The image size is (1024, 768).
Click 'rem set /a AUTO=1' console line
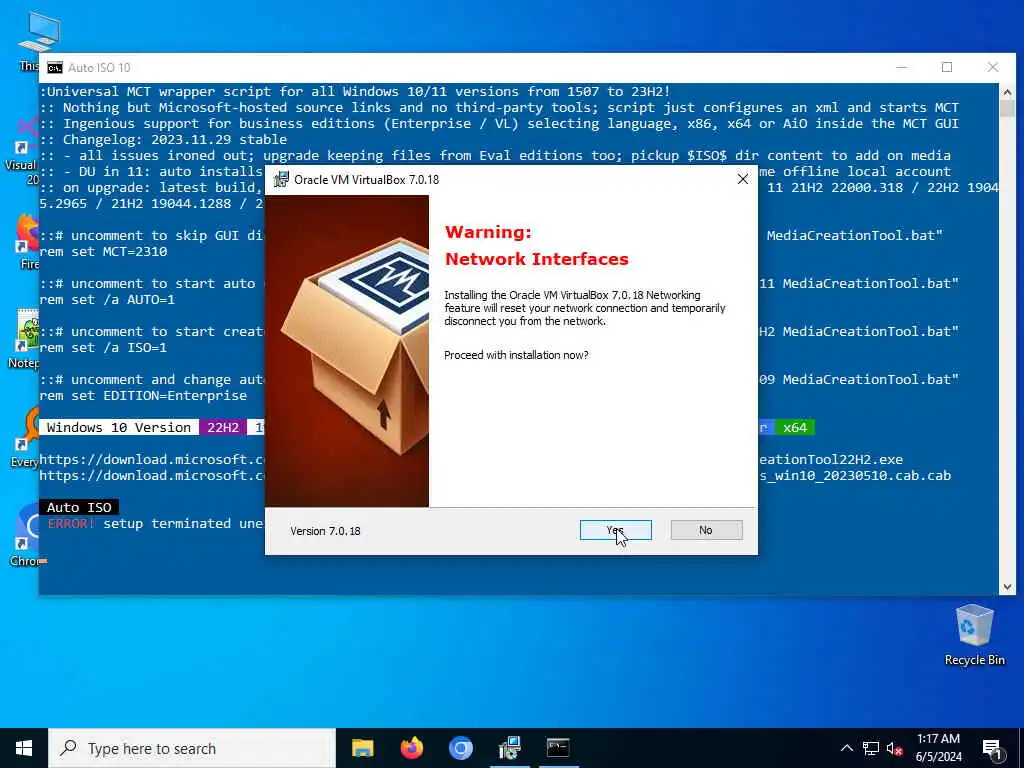click(107, 300)
